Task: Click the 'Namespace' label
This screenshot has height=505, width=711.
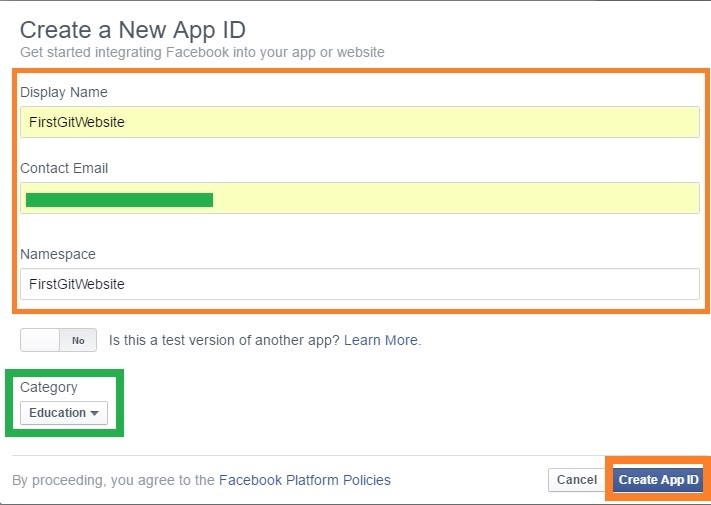Action: pos(58,254)
